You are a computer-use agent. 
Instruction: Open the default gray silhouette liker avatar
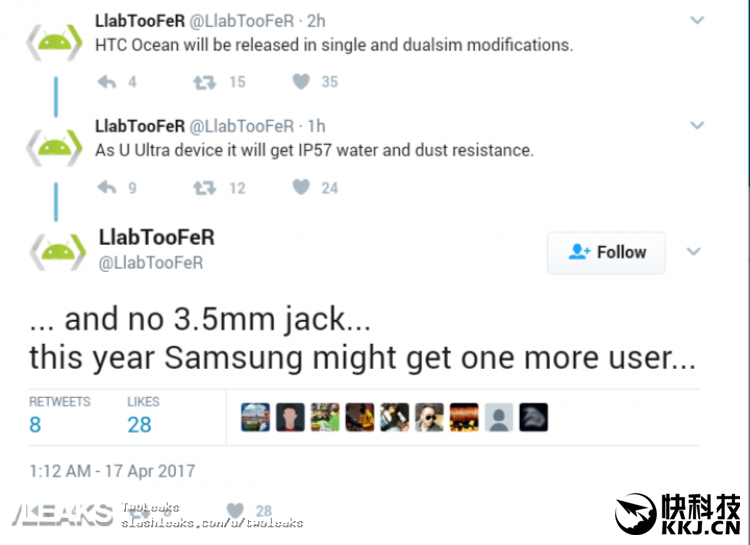[x=499, y=417]
